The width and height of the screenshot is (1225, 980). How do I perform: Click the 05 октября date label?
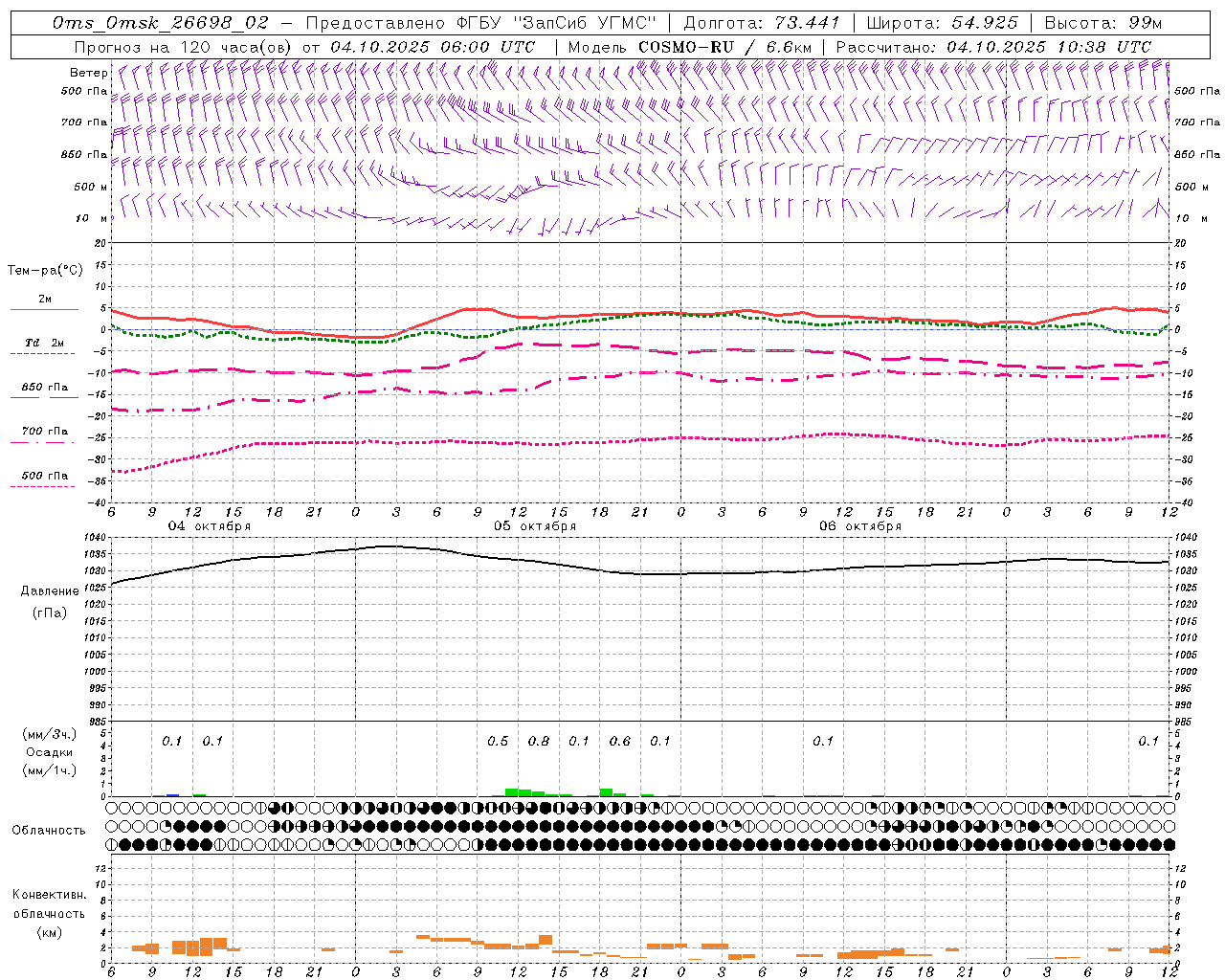click(x=535, y=526)
